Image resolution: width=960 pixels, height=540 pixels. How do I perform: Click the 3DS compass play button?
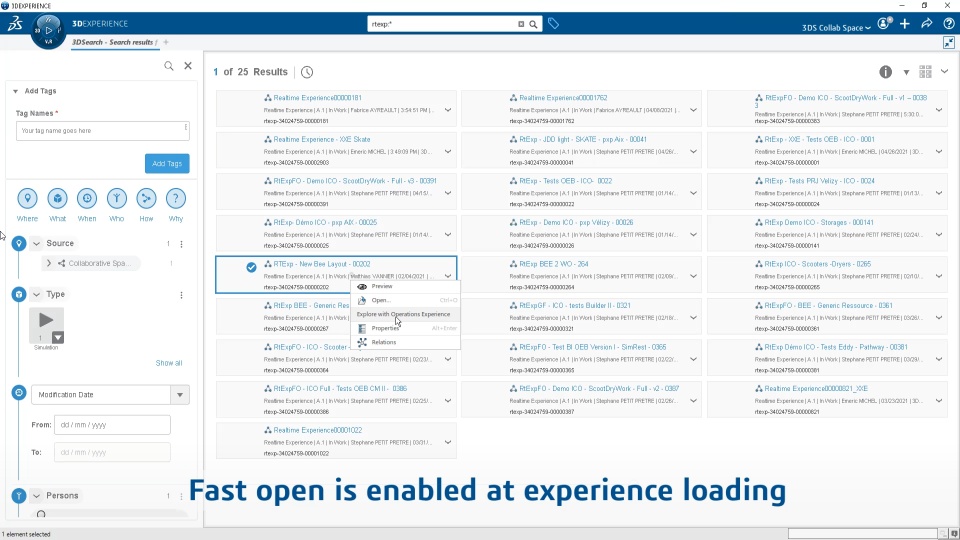click(49, 30)
